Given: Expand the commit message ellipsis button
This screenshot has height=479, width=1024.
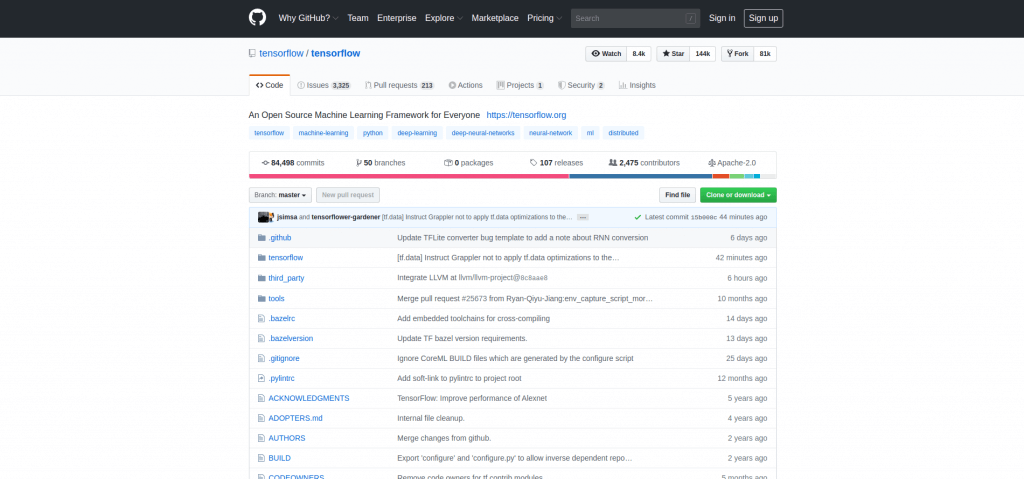Looking at the screenshot, I should (583, 217).
